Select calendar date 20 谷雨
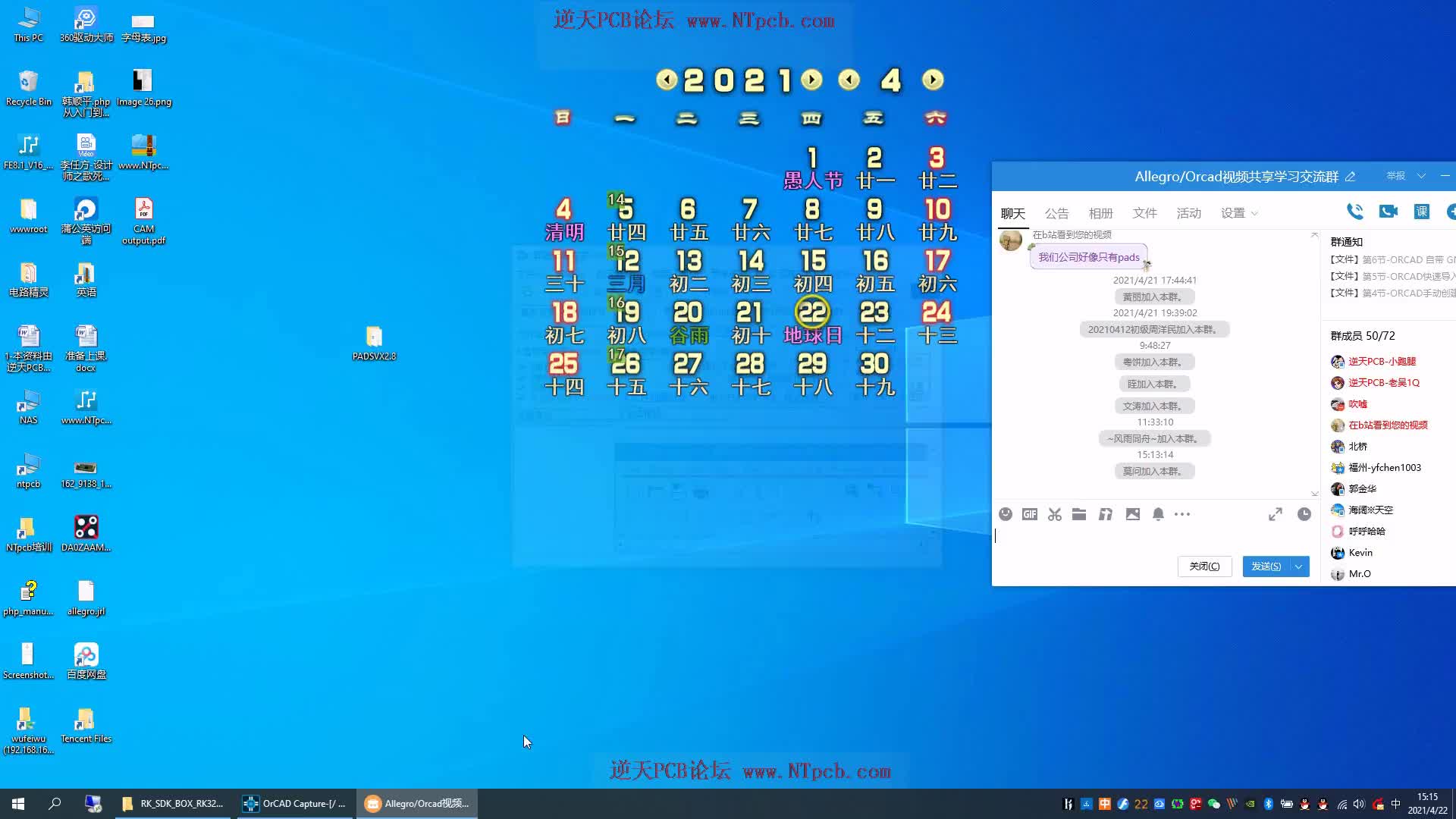Viewport: 1456px width, 819px height. 688,322
